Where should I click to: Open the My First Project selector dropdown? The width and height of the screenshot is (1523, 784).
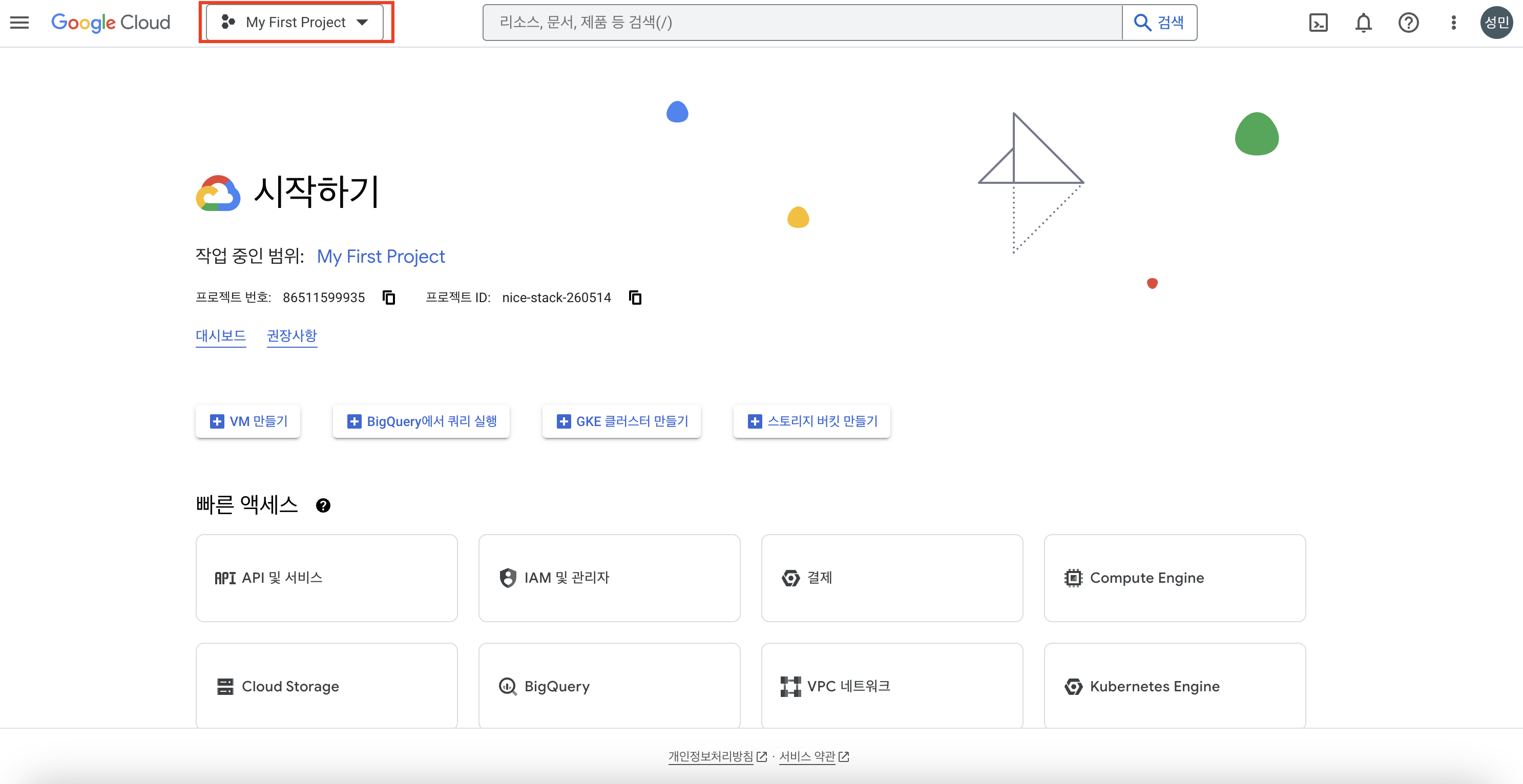295,23
